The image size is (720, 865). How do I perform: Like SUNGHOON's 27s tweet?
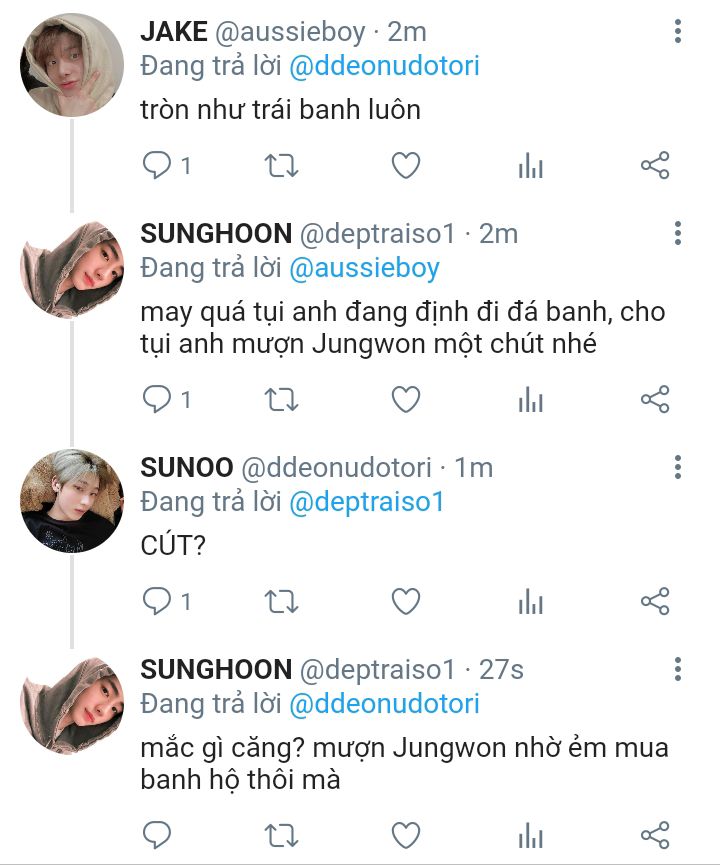405,835
